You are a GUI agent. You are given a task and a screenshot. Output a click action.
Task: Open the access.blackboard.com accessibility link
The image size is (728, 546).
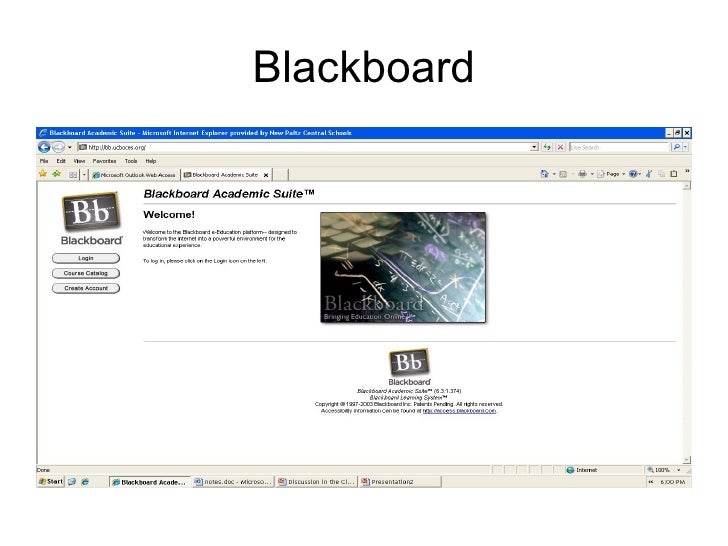coord(459,411)
